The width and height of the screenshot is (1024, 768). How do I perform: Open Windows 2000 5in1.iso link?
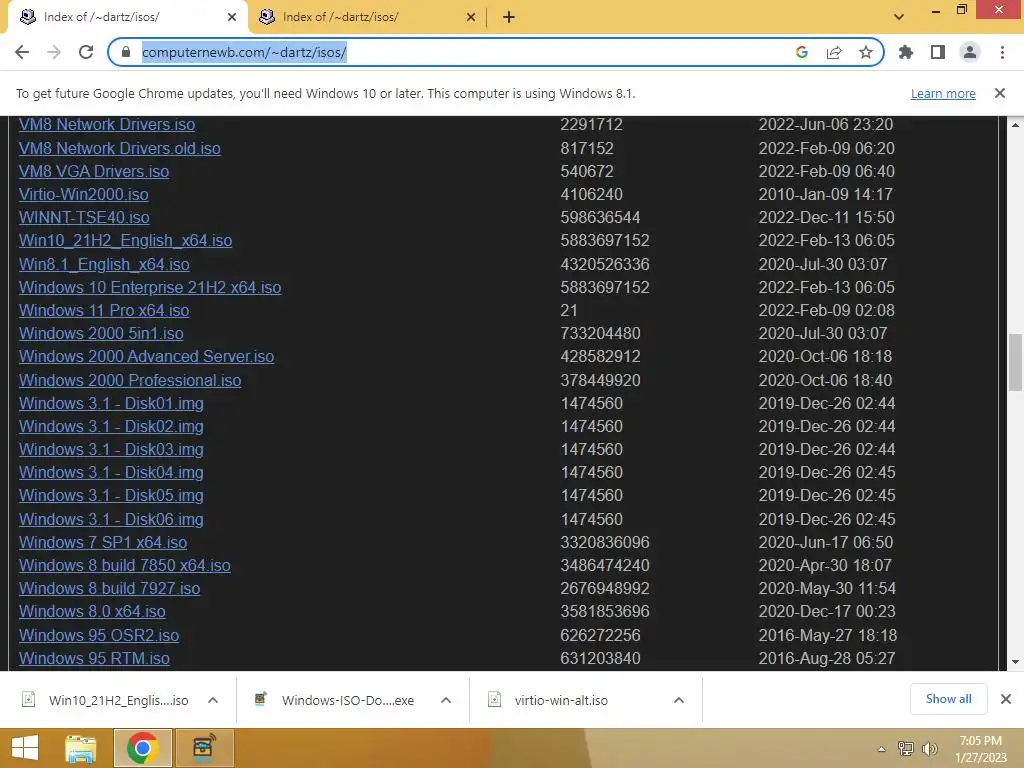(101, 334)
